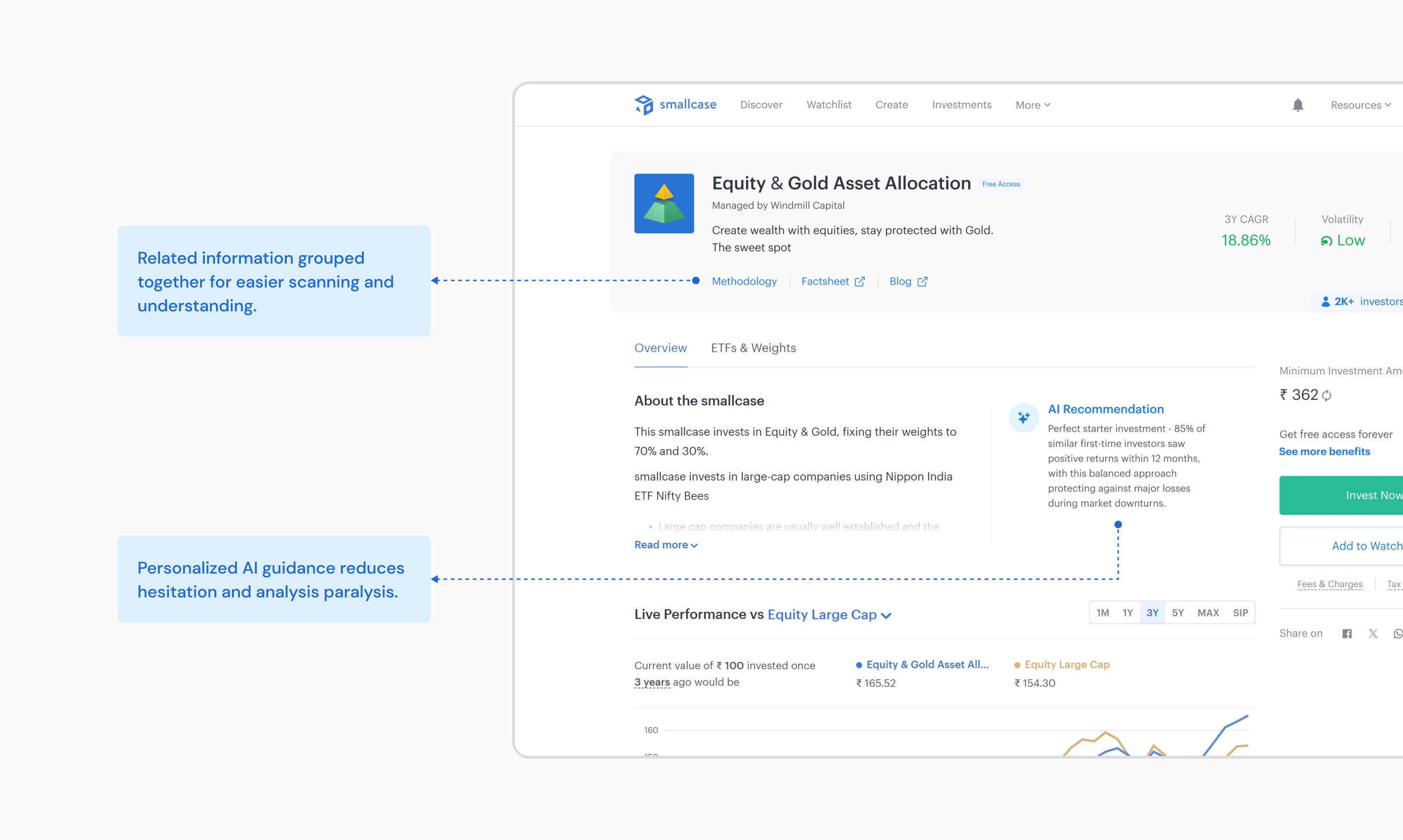Open Discover in the navigation bar
Viewport: 1403px width, 840px height.
point(761,105)
